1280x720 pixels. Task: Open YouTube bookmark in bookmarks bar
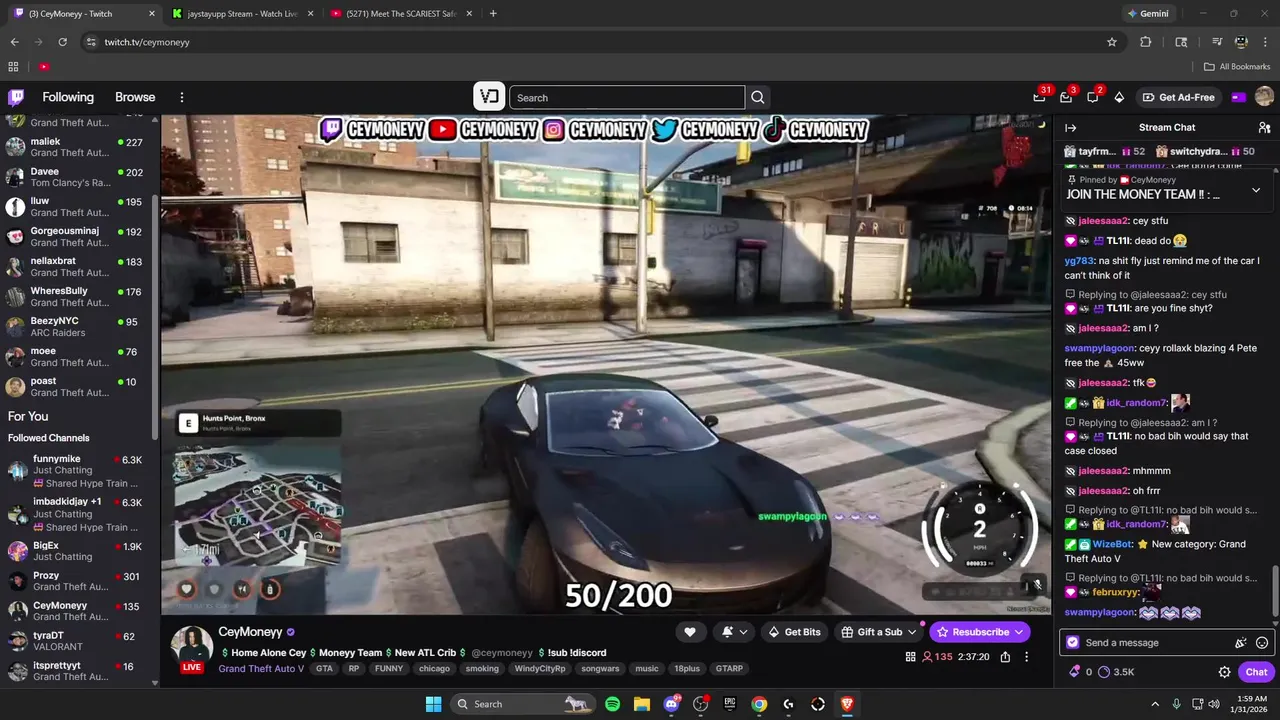(44, 67)
